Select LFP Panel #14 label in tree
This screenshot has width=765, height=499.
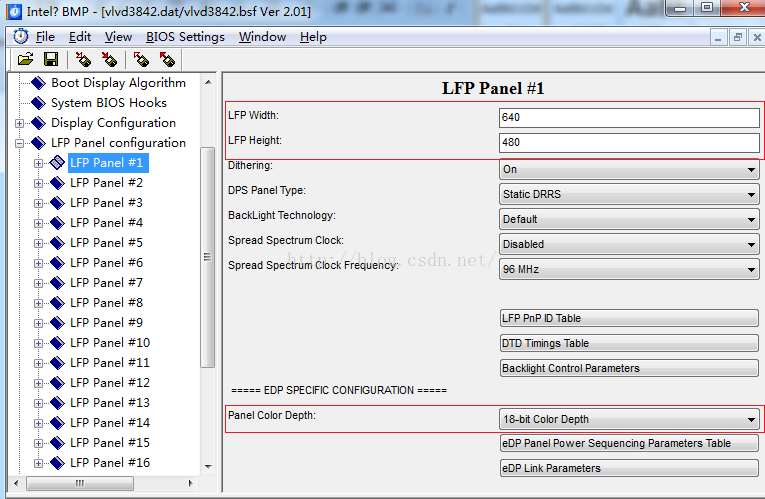(x=110, y=423)
